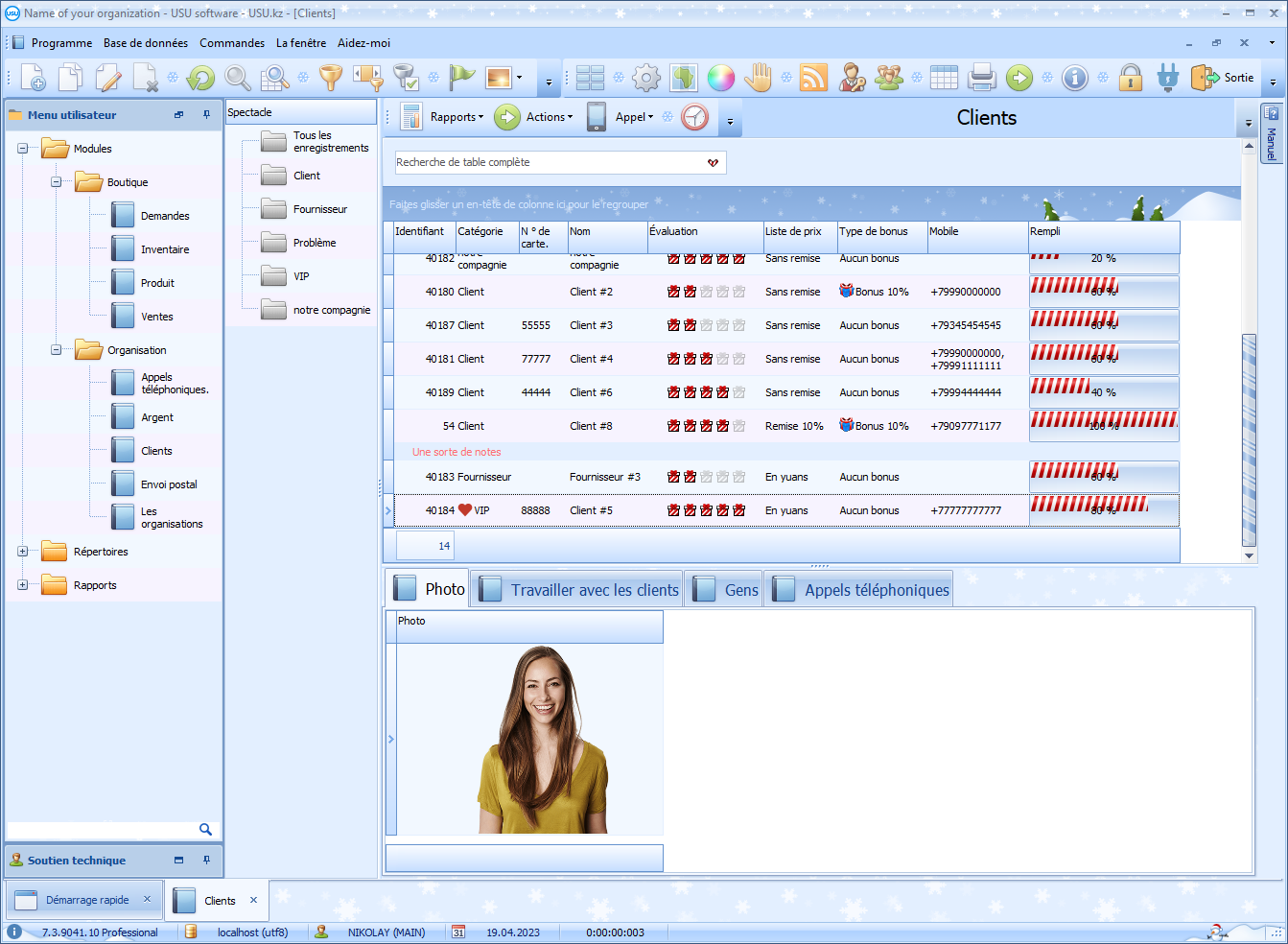Click the Sortie exit button

[1223, 78]
